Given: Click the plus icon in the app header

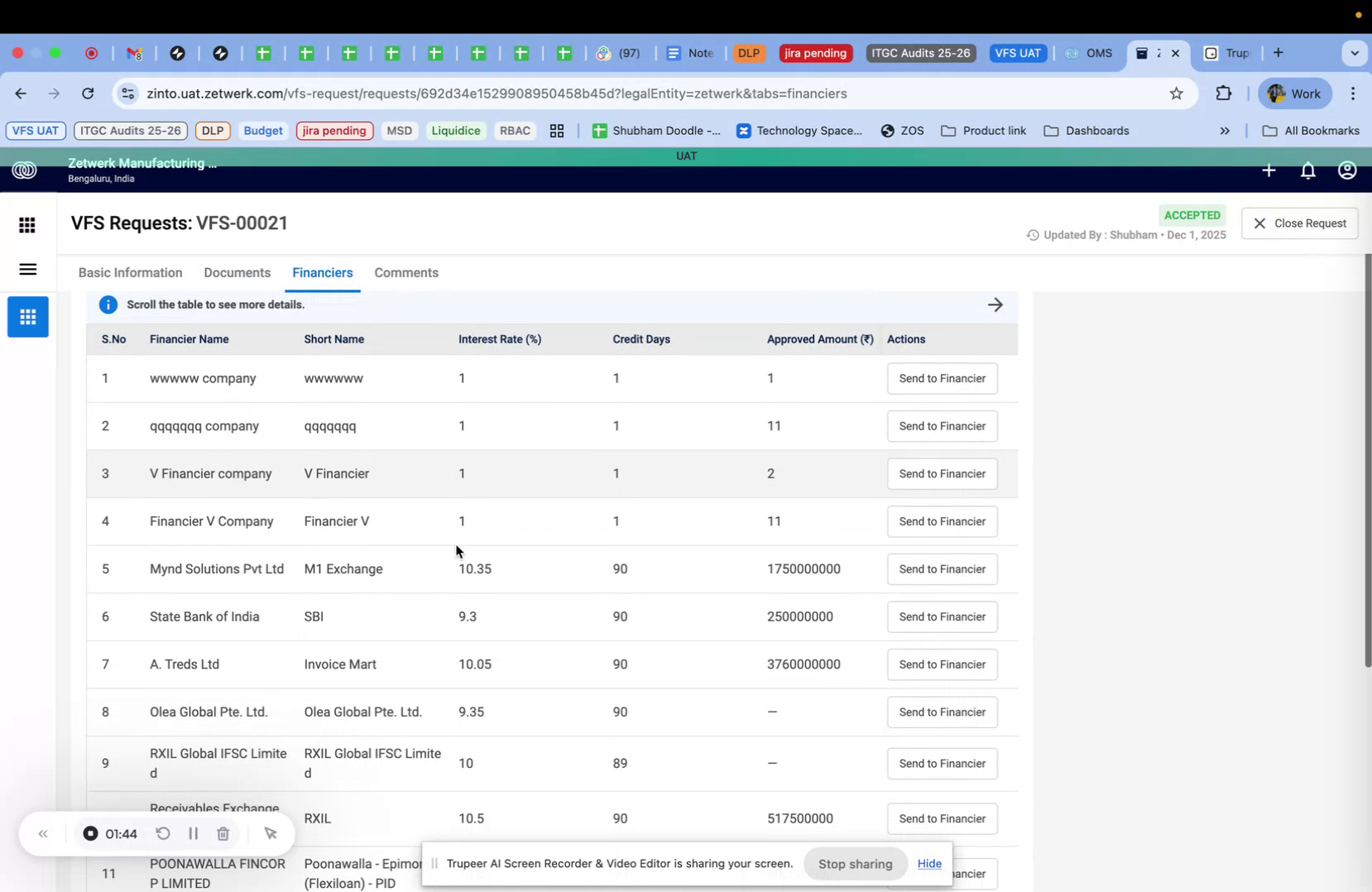Looking at the screenshot, I should tap(1269, 170).
